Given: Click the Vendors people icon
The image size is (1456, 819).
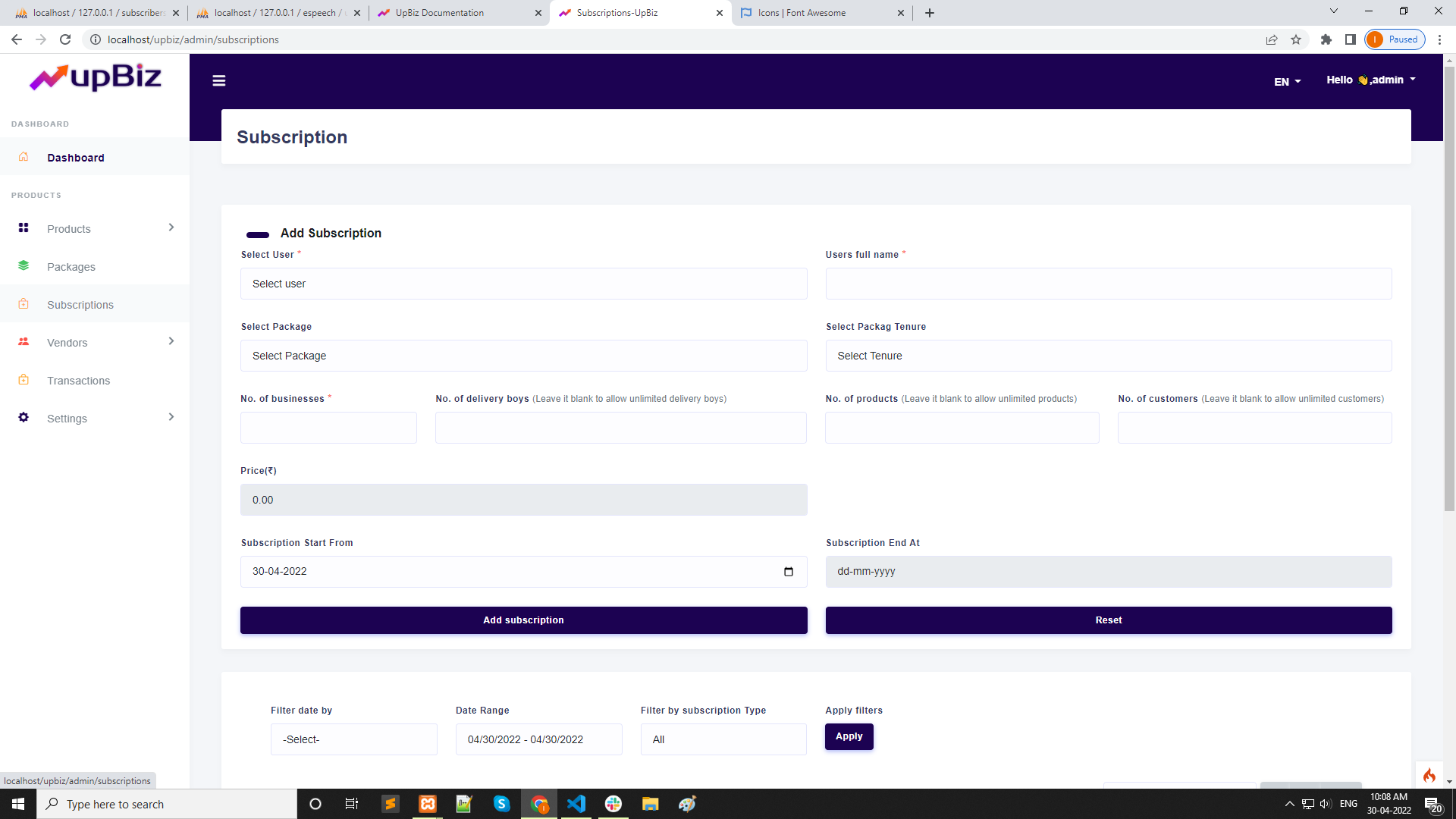Looking at the screenshot, I should coord(24,341).
